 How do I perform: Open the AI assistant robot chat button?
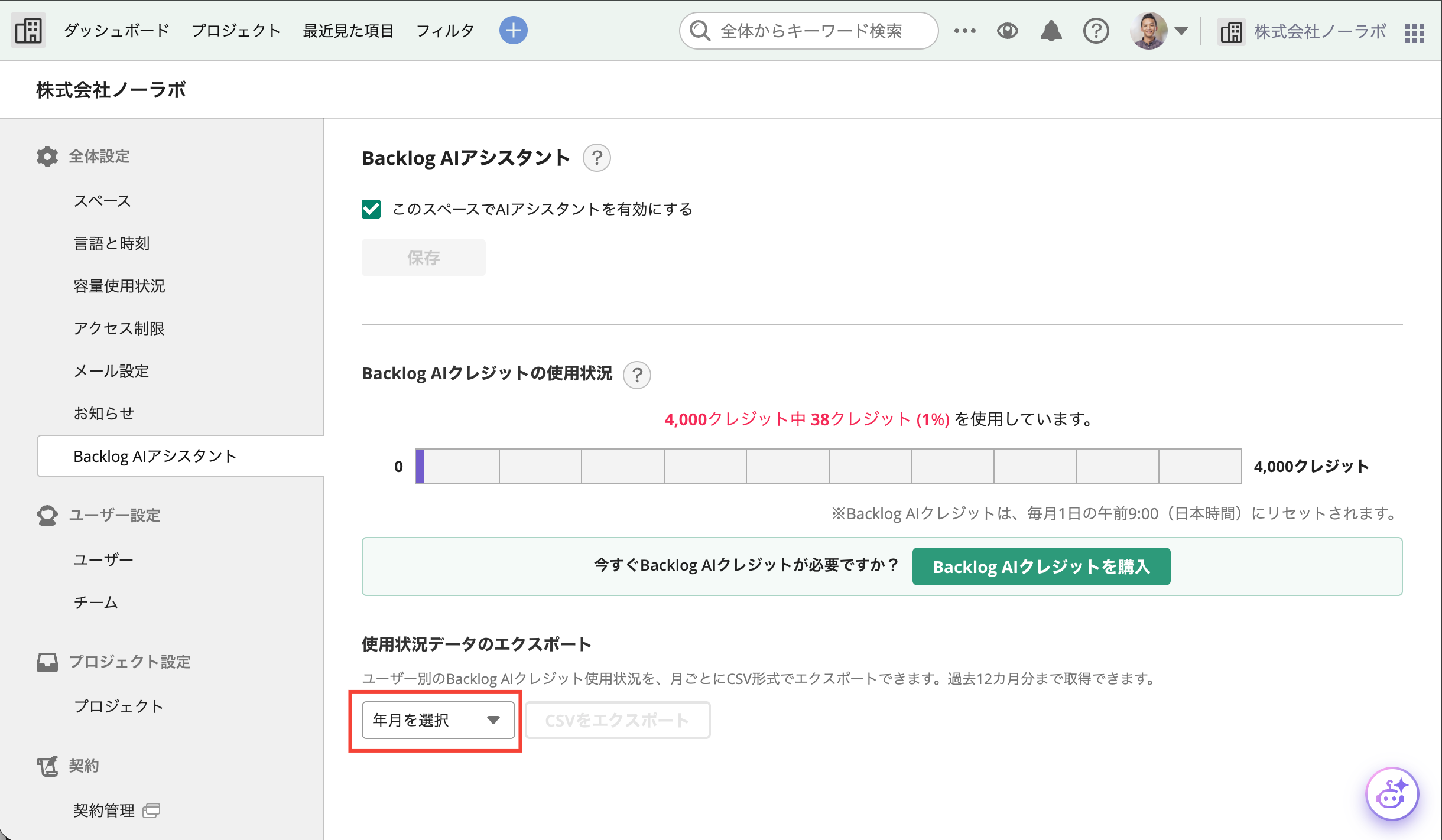click(x=1392, y=795)
